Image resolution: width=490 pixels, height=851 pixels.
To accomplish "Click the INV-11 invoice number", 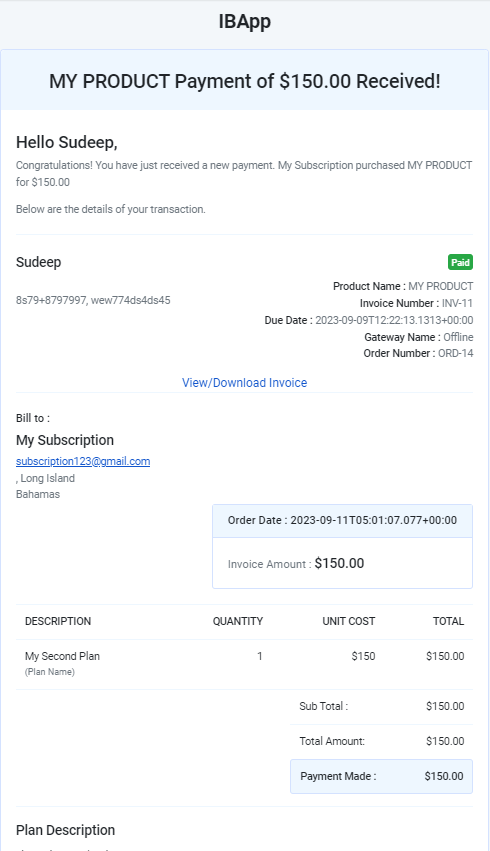I will coord(457,303).
